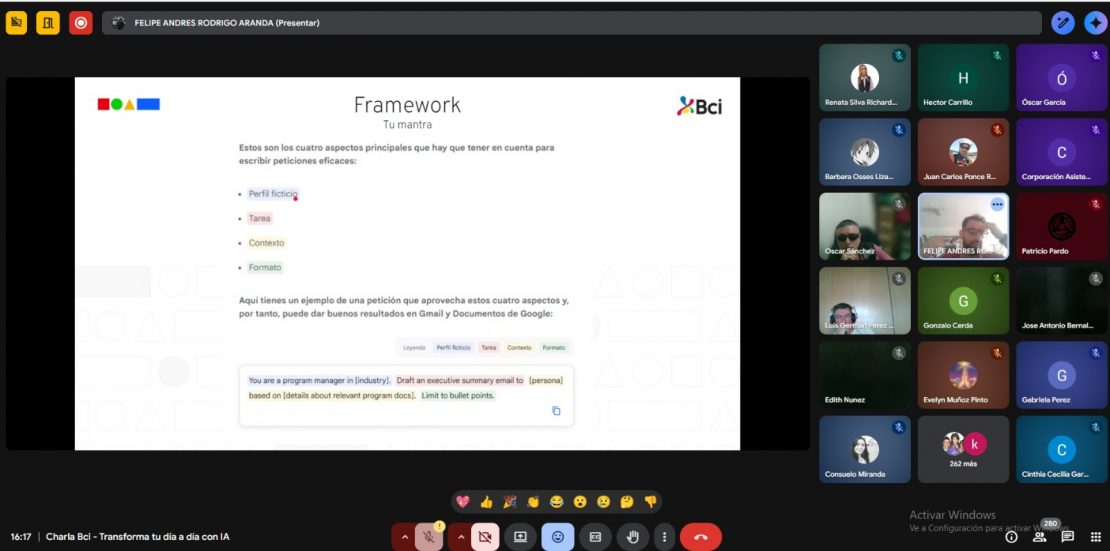Image resolution: width=1110 pixels, height=551 pixels.
Task: Click the pen annotation icon at top right
Action: tap(1063, 22)
